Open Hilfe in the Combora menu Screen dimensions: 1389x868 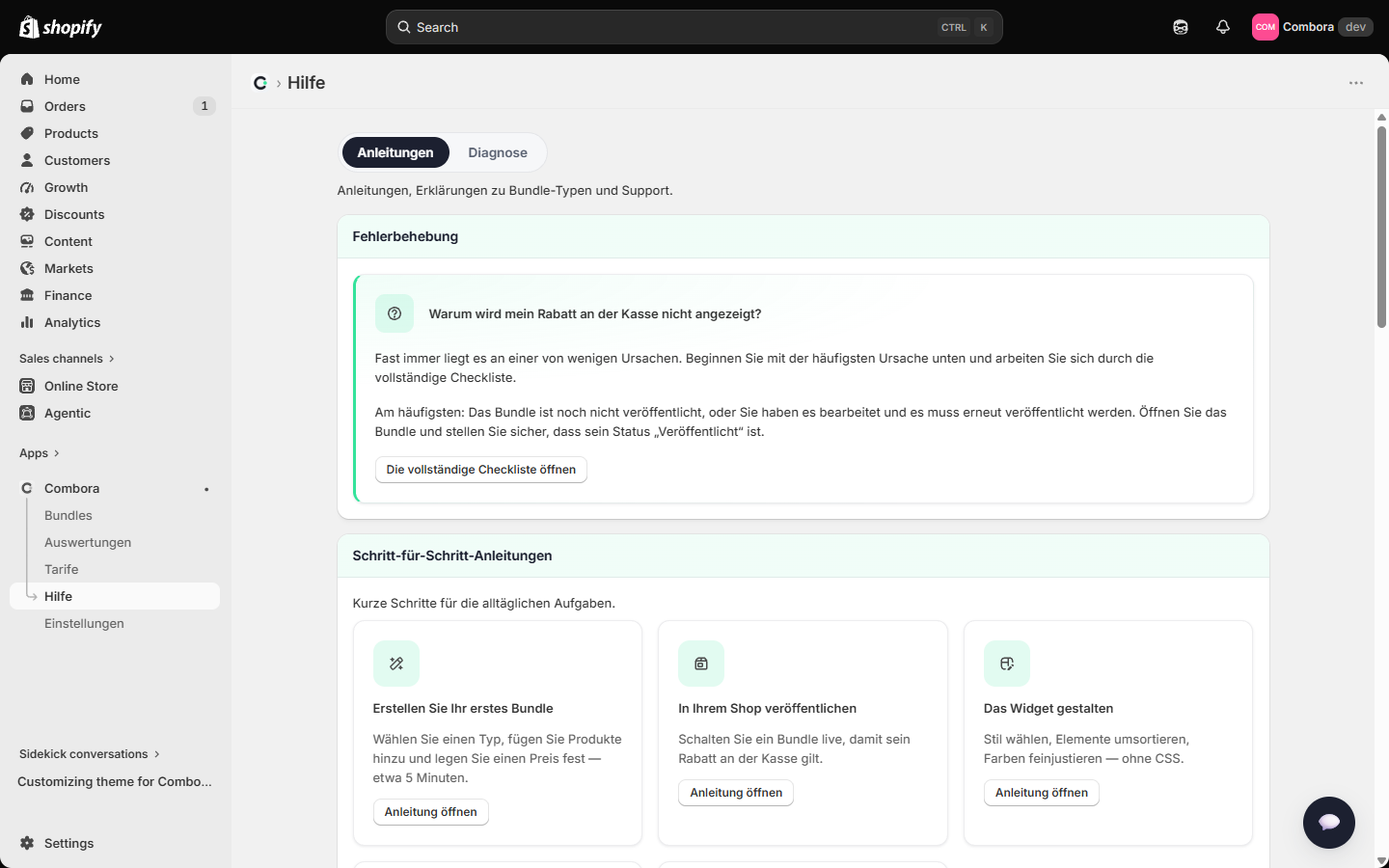(115, 596)
